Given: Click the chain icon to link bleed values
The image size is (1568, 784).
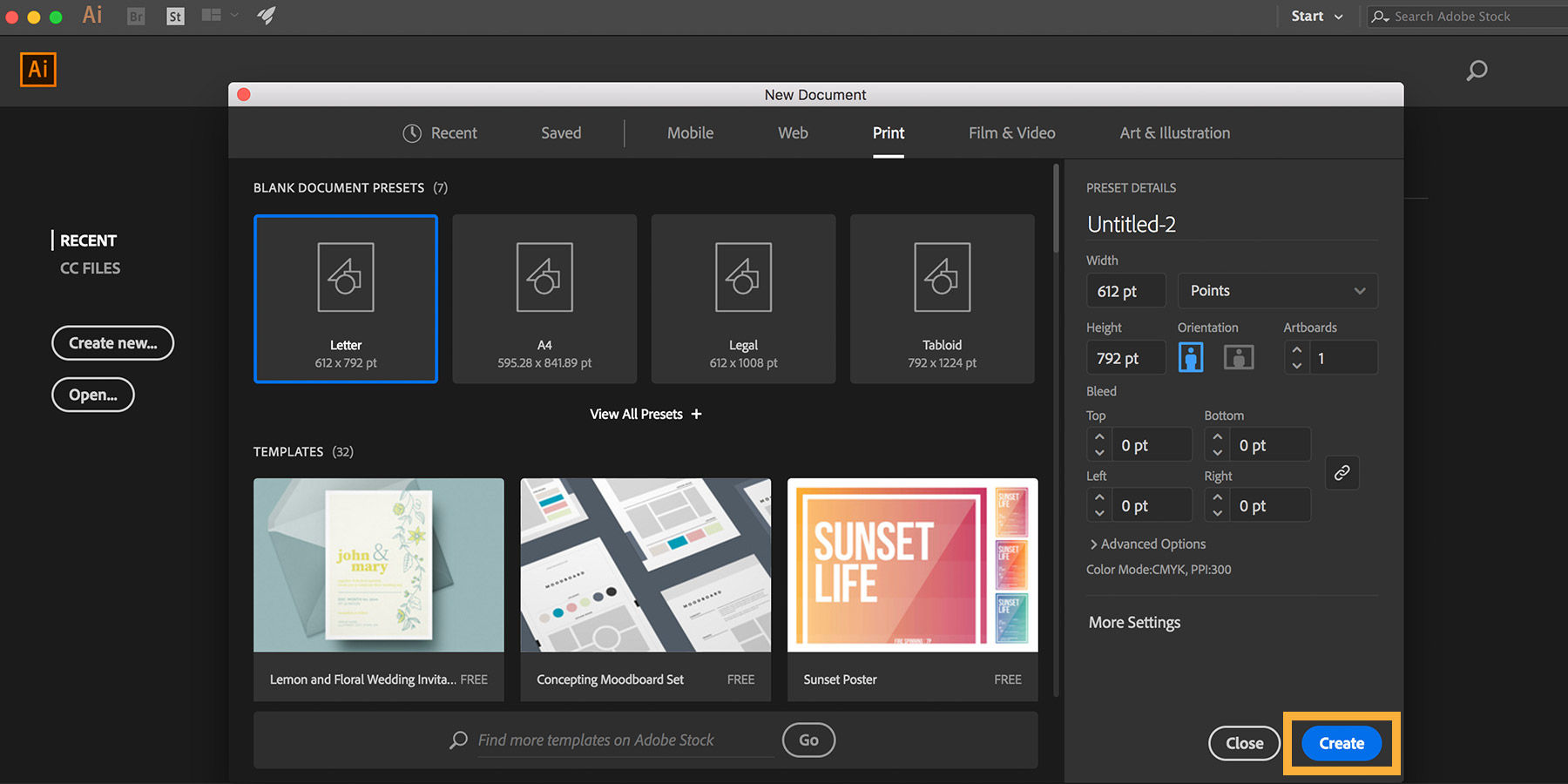Looking at the screenshot, I should click(1342, 473).
